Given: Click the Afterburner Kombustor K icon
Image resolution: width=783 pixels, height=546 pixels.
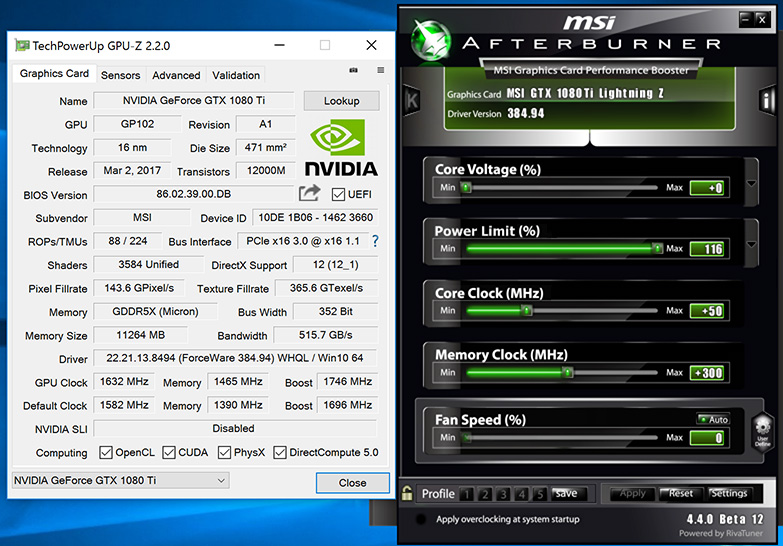Looking at the screenshot, I should [x=411, y=101].
